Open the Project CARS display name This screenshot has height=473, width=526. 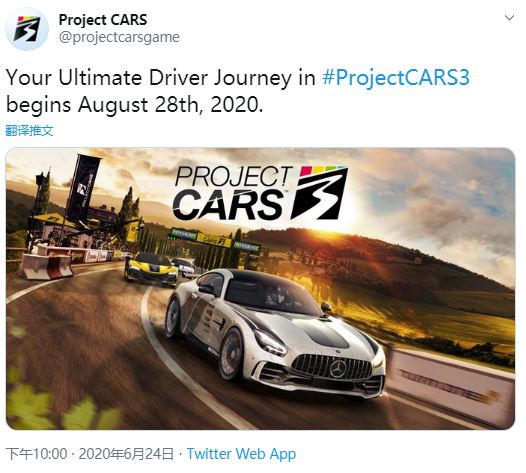pyautogui.click(x=103, y=20)
